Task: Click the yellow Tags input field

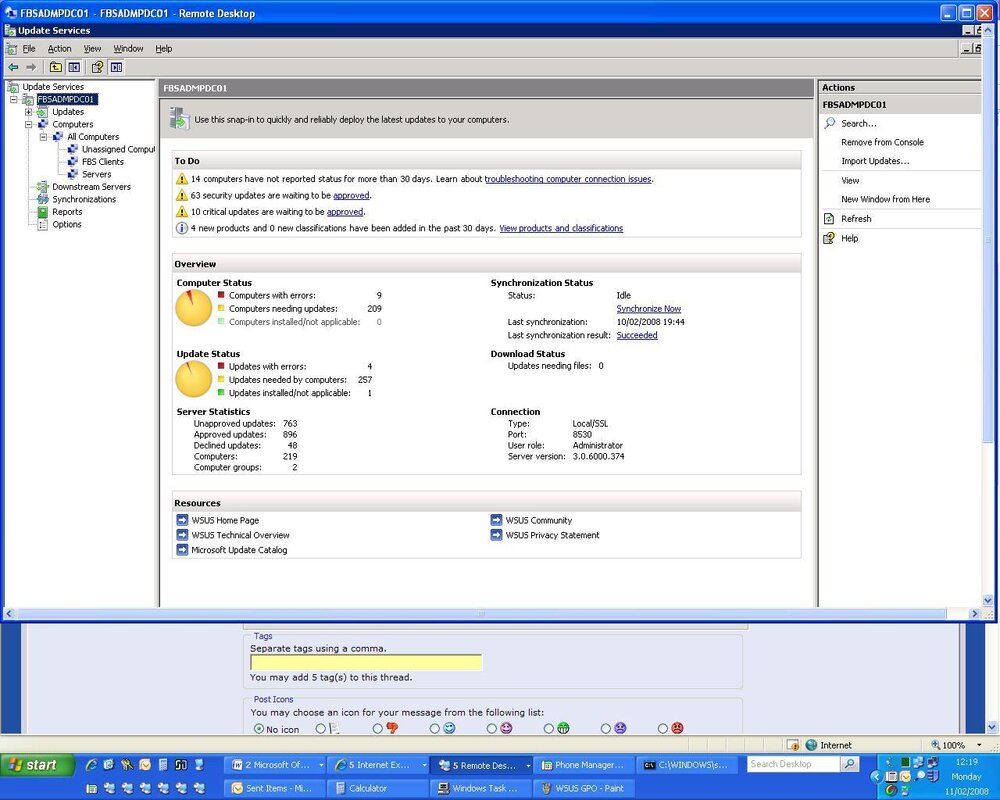Action: [366, 663]
